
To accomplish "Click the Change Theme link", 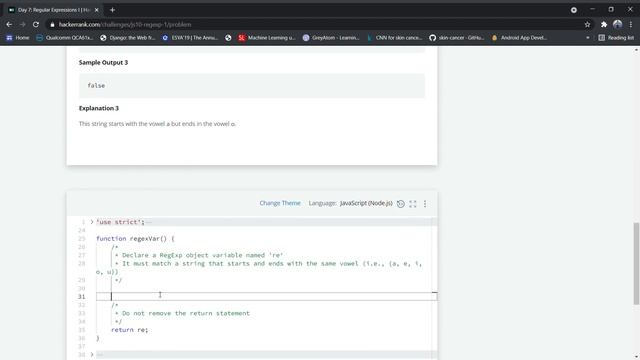I will pyautogui.click(x=280, y=203).
